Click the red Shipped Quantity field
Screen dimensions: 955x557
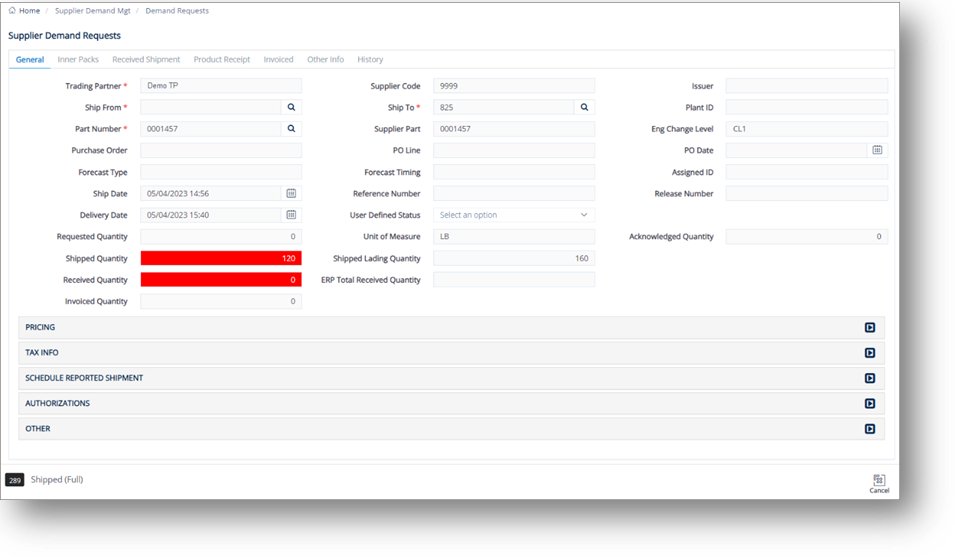(221, 258)
